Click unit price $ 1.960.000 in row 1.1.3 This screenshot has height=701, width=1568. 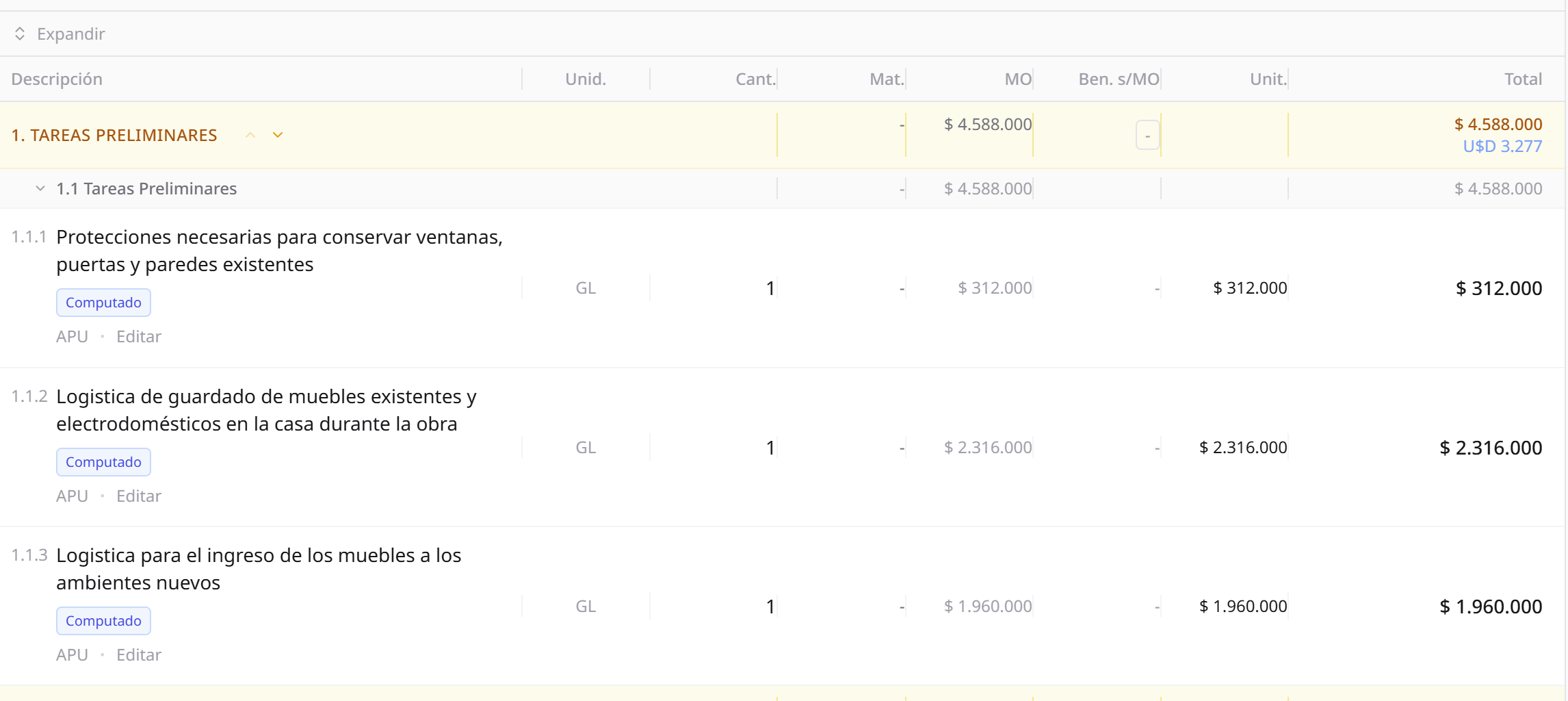click(x=1243, y=606)
